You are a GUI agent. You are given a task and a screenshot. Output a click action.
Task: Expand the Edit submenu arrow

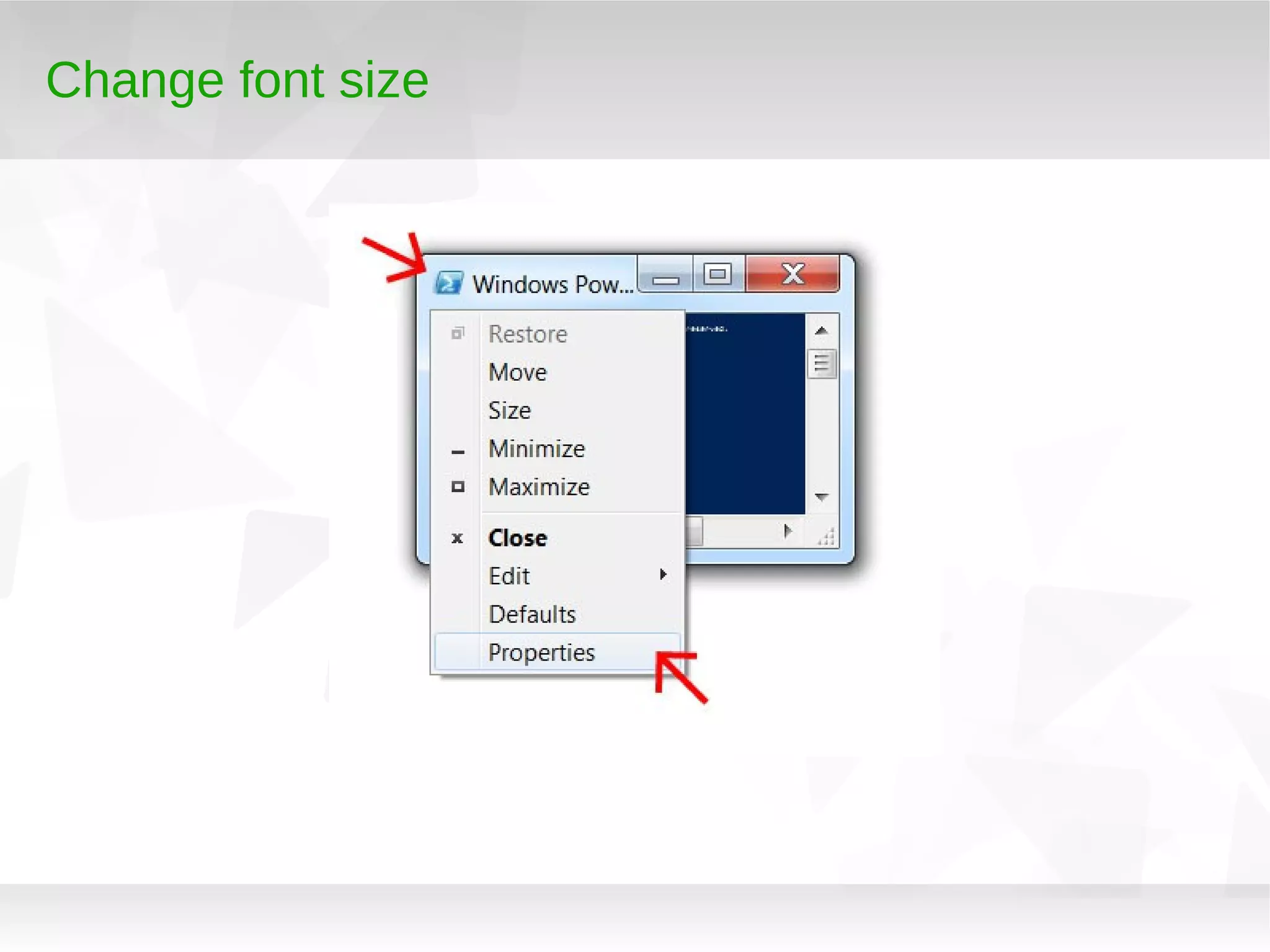663,575
